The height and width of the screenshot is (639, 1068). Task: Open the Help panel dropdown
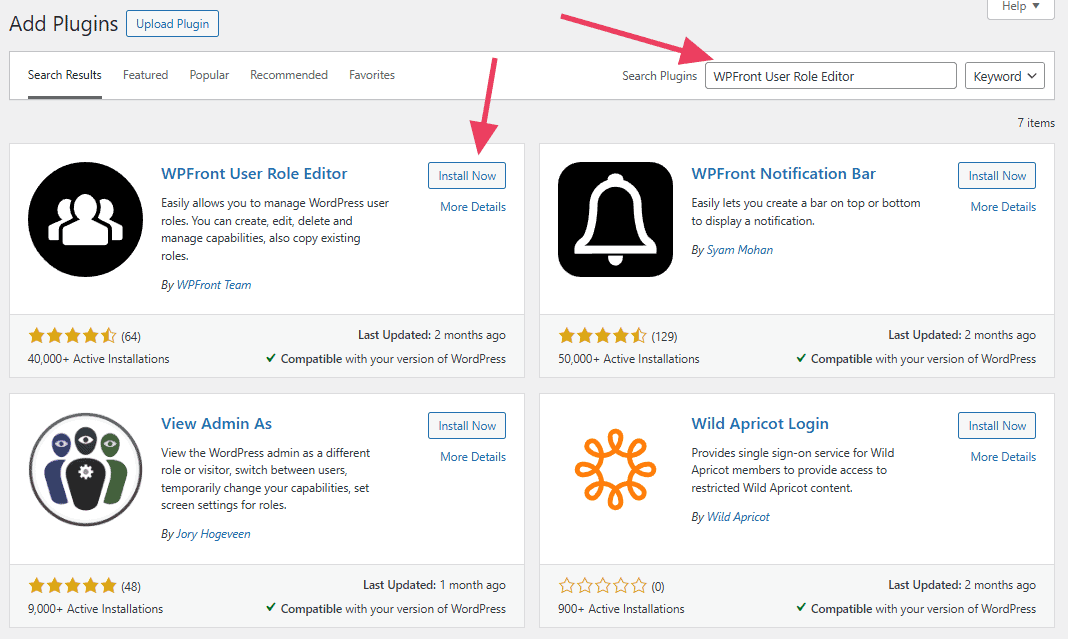point(1019,8)
